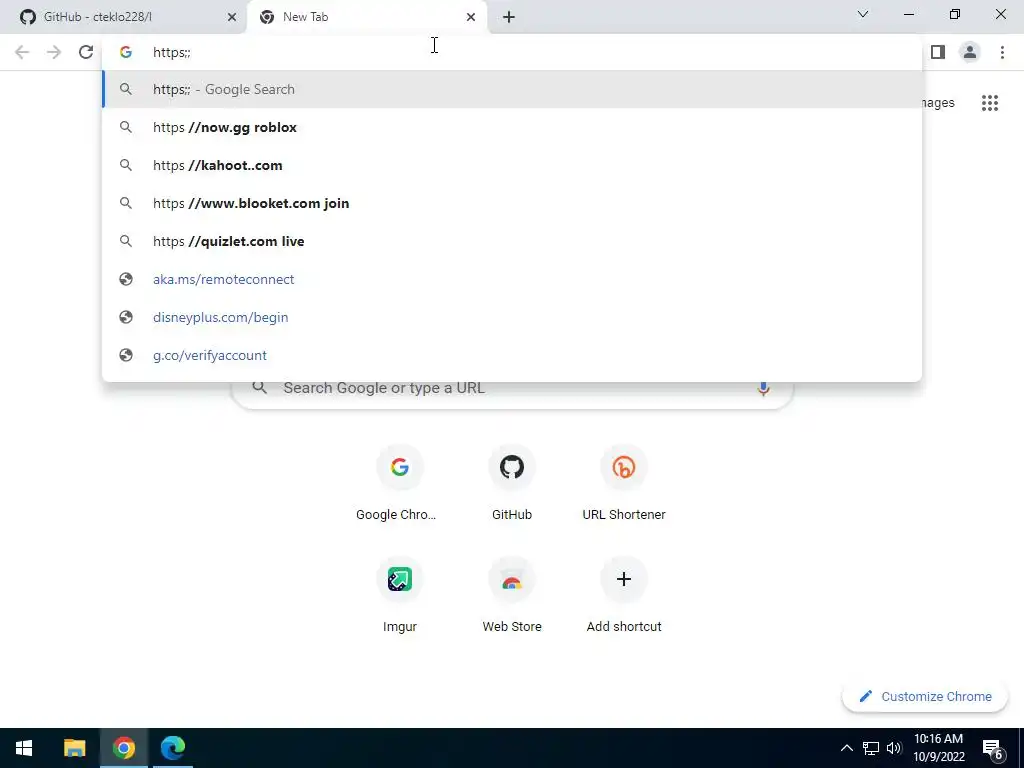Open the Google apps grid
Screen dimensions: 1024x768
tap(990, 103)
